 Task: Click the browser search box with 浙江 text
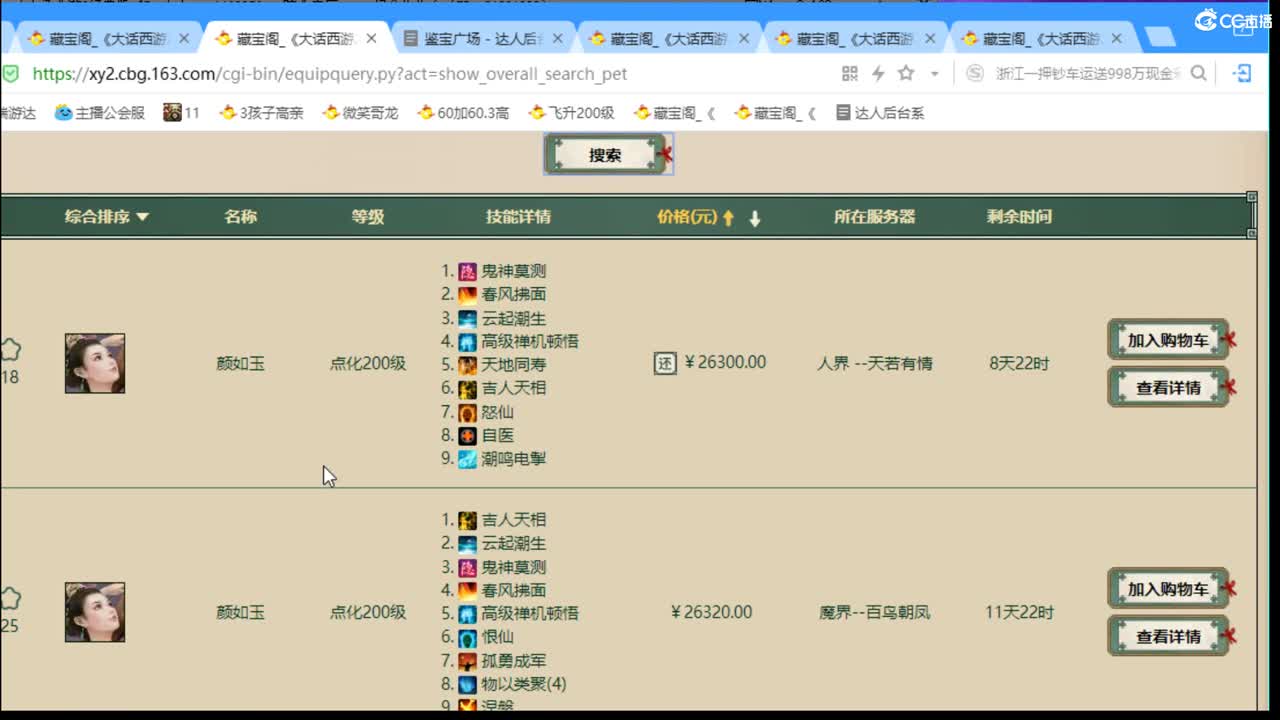(x=1088, y=73)
